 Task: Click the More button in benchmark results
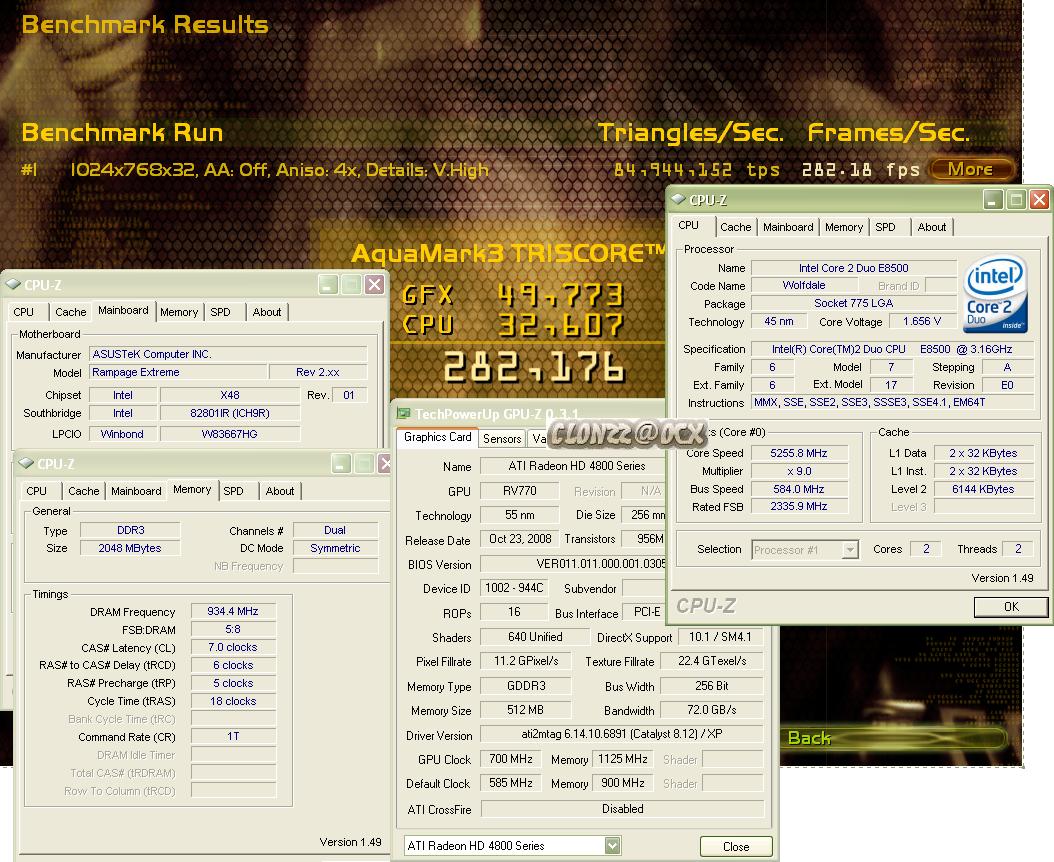point(971,169)
